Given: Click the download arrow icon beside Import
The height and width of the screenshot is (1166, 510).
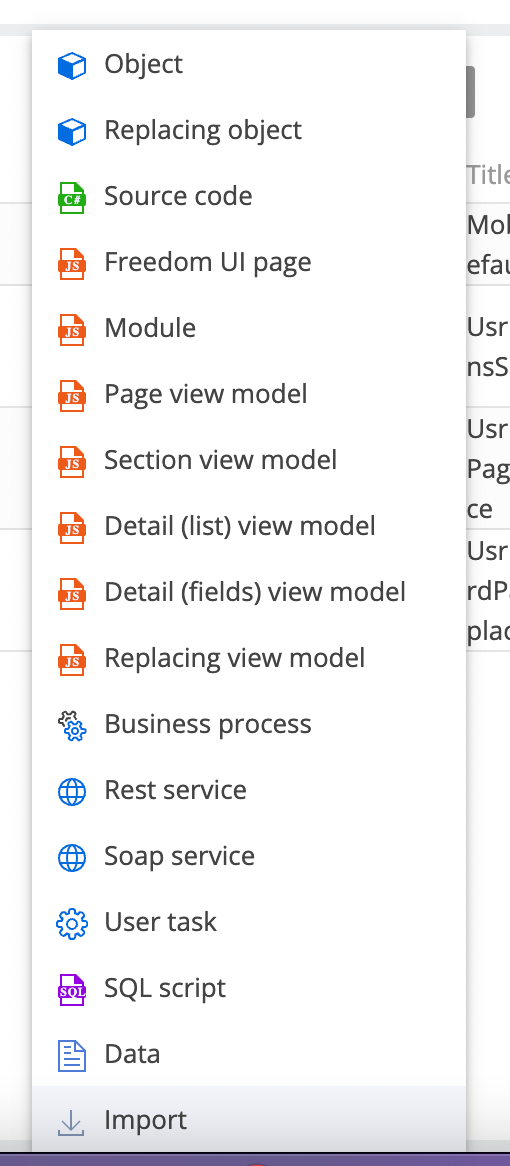Looking at the screenshot, I should 72,1122.
